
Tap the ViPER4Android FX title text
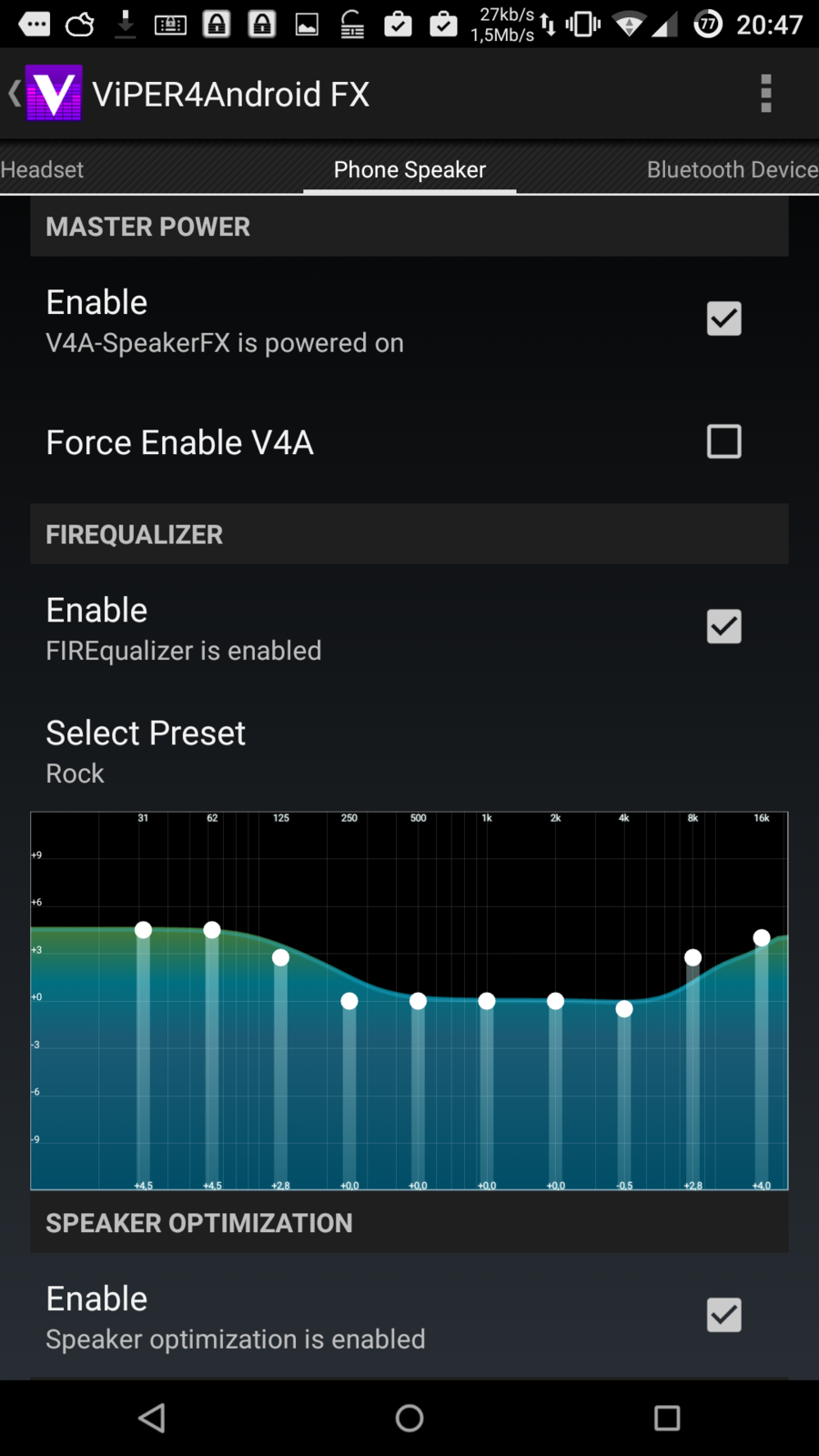[231, 95]
